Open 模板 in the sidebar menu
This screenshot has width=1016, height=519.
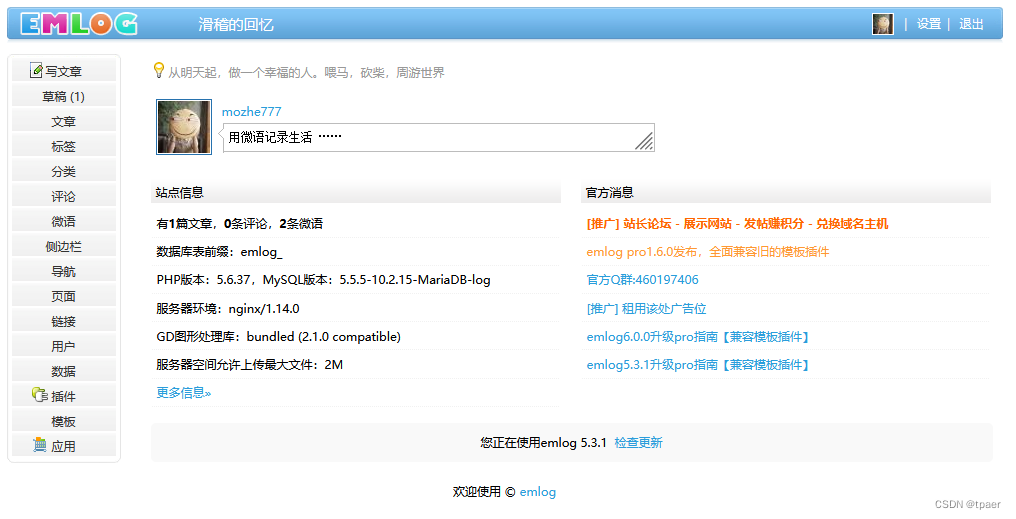coord(64,422)
